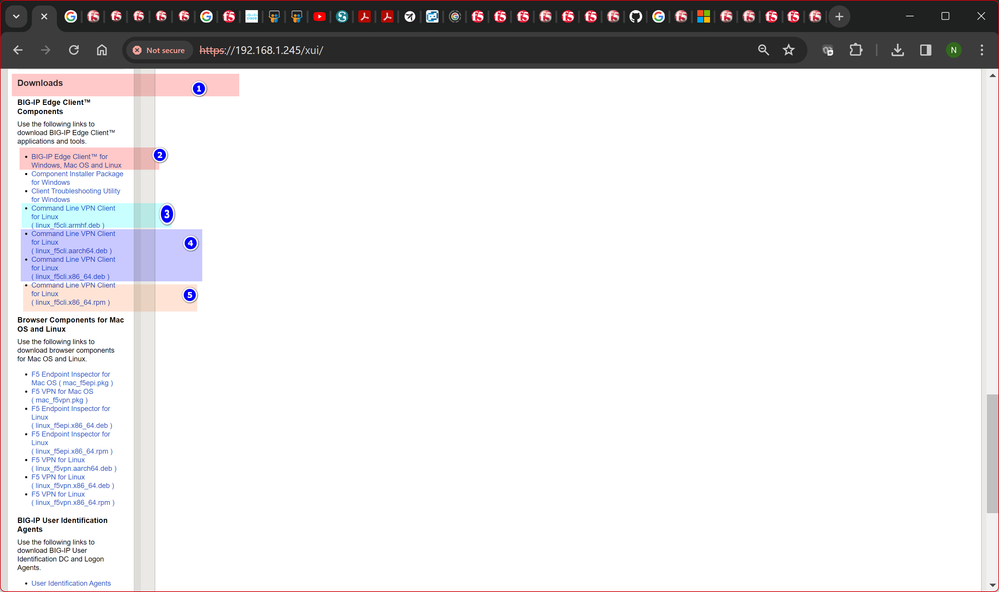Download Endpoint Inspector linux_f5epi.x86_64.rpm

[x=72, y=442]
